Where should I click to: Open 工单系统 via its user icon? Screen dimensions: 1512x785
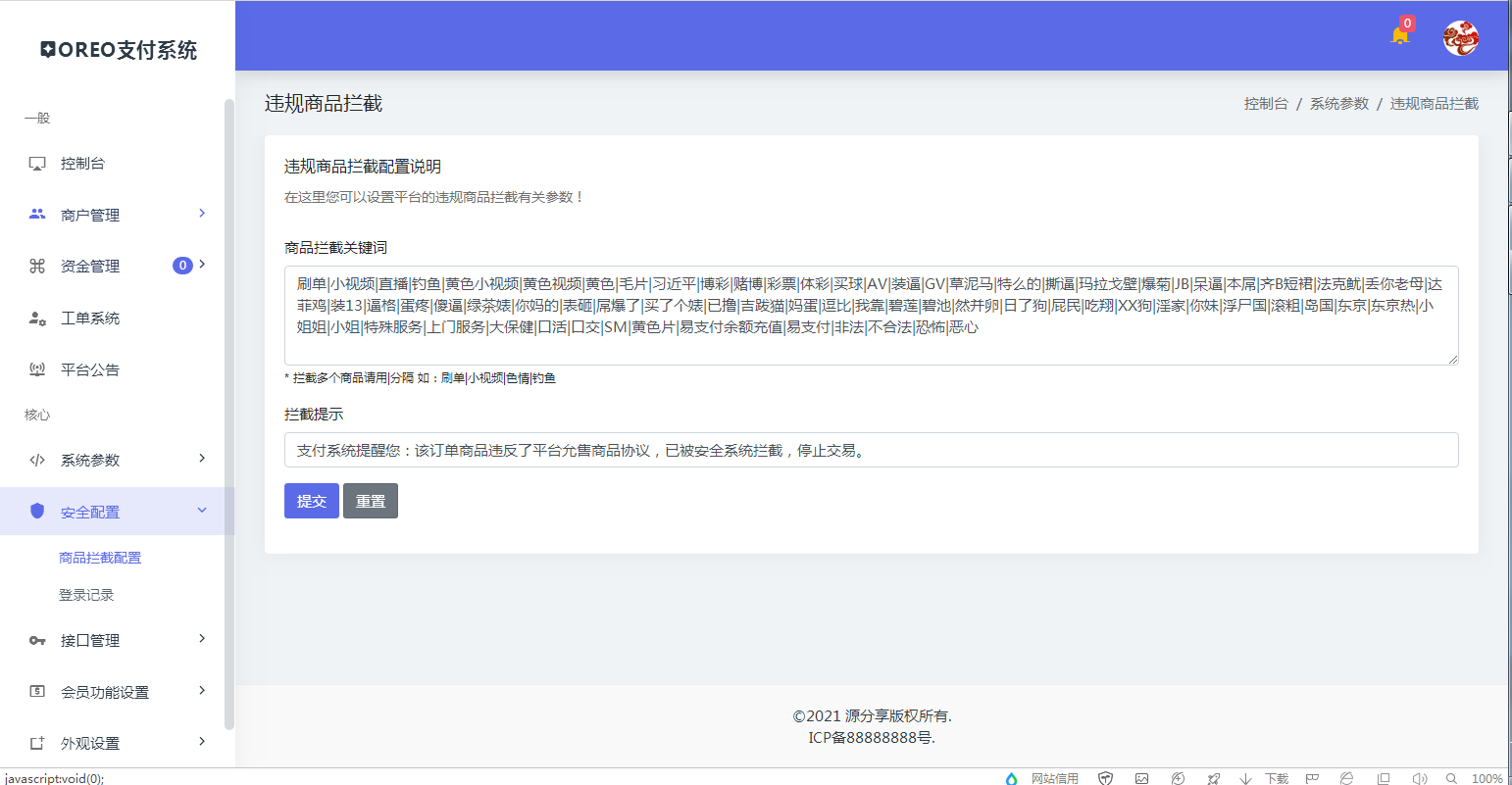[36, 318]
